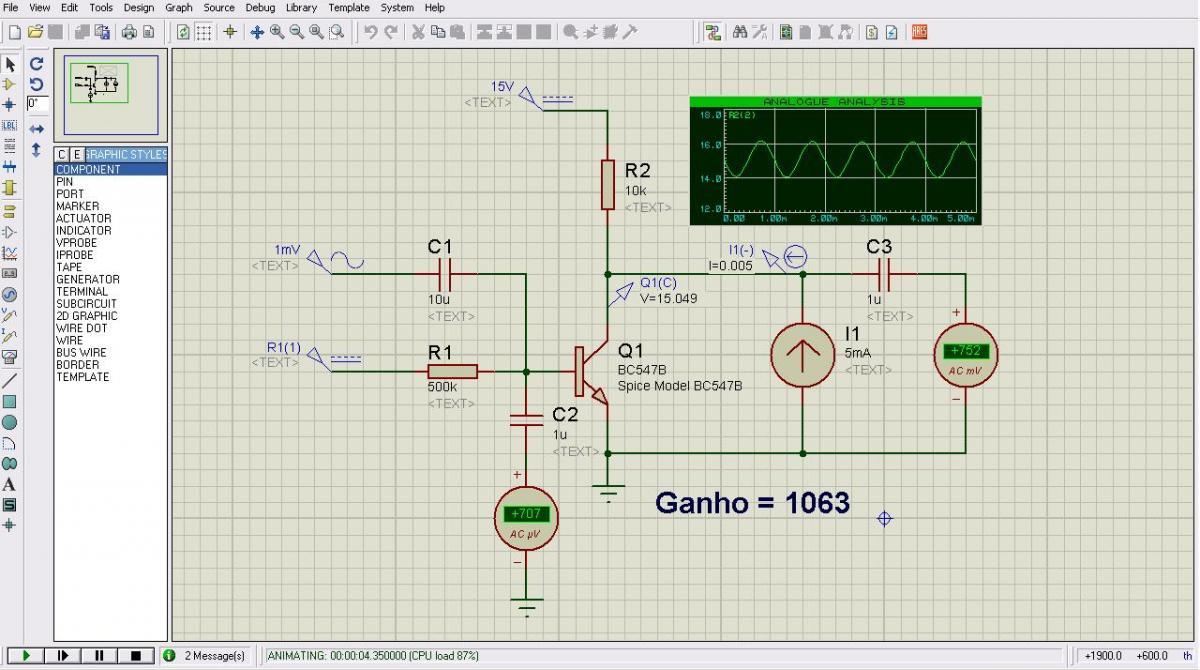Toggle the false origin marker
This screenshot has height=670, width=1200.
tap(230, 32)
